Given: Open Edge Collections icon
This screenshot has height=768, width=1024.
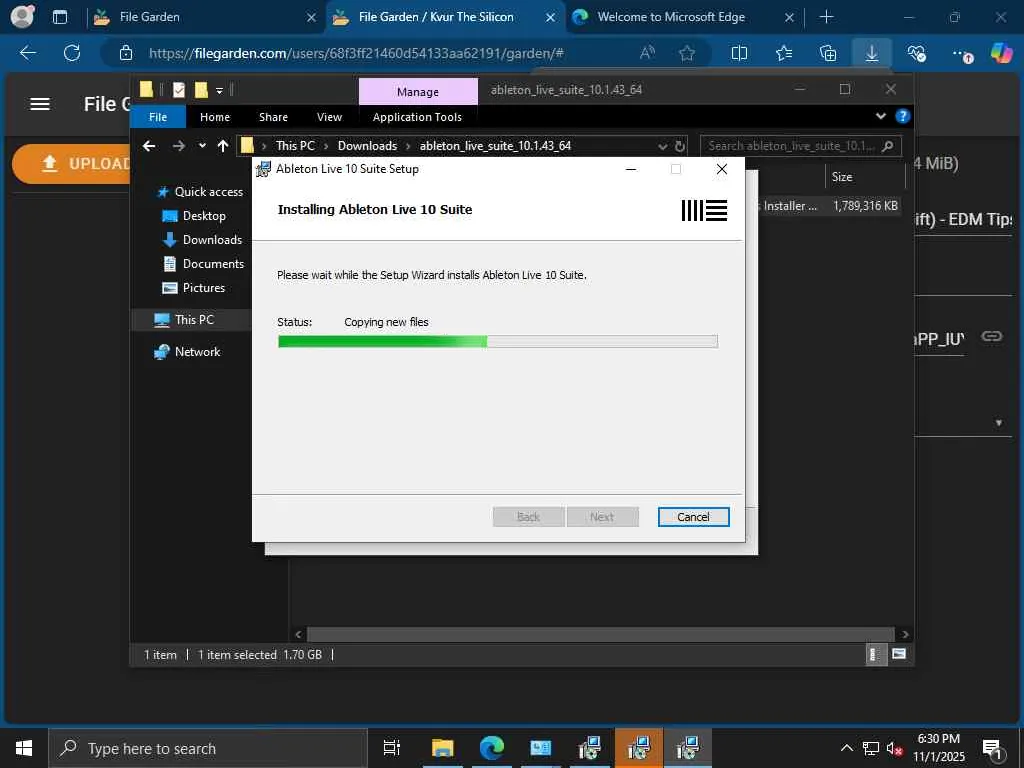Looking at the screenshot, I should (x=827, y=53).
